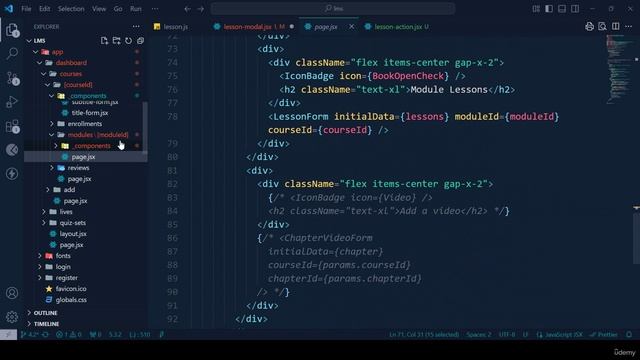Close the page.jsx editor tab
Screen dimensions: 640x360
click(351, 27)
